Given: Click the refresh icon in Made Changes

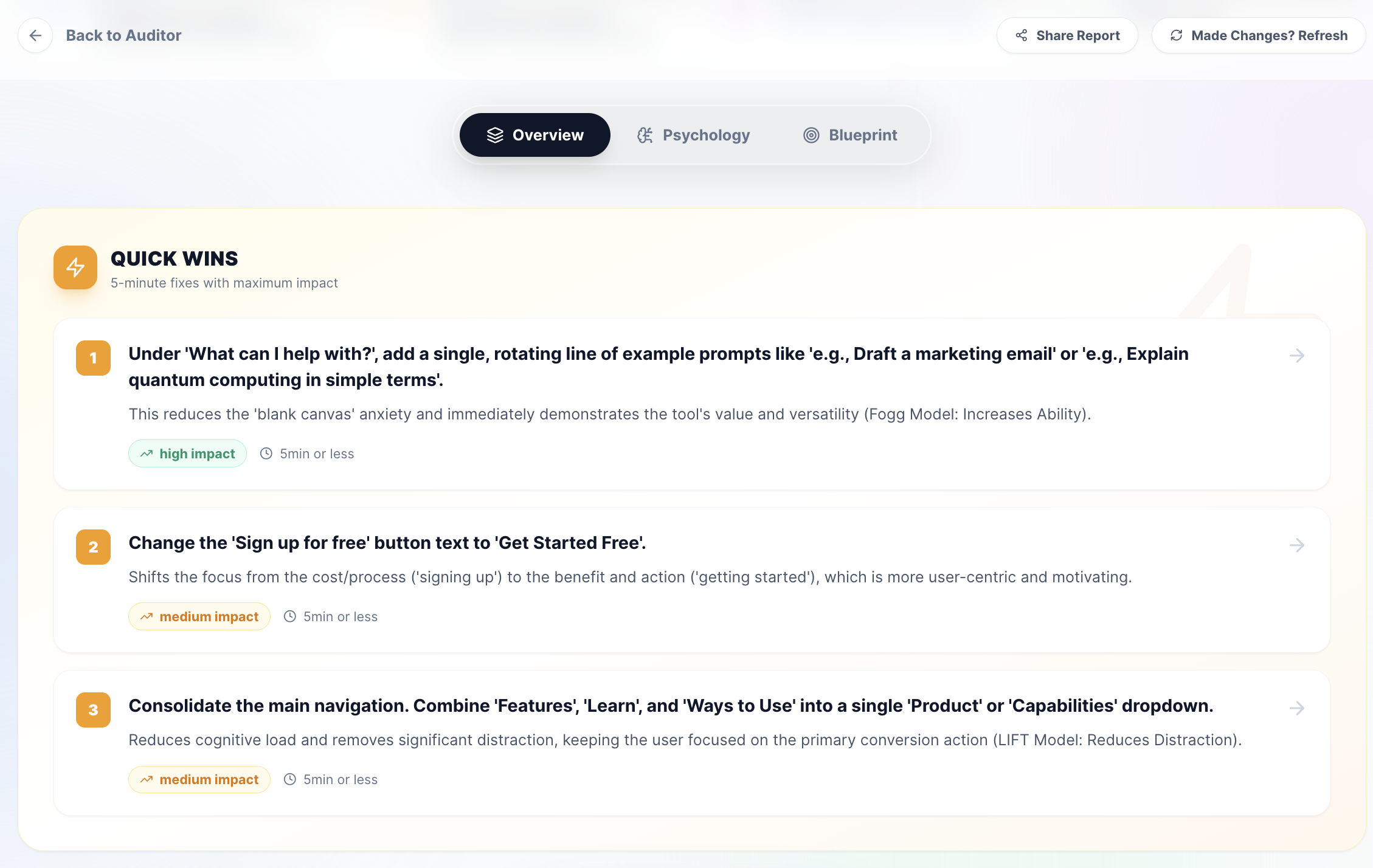Looking at the screenshot, I should coord(1177,36).
